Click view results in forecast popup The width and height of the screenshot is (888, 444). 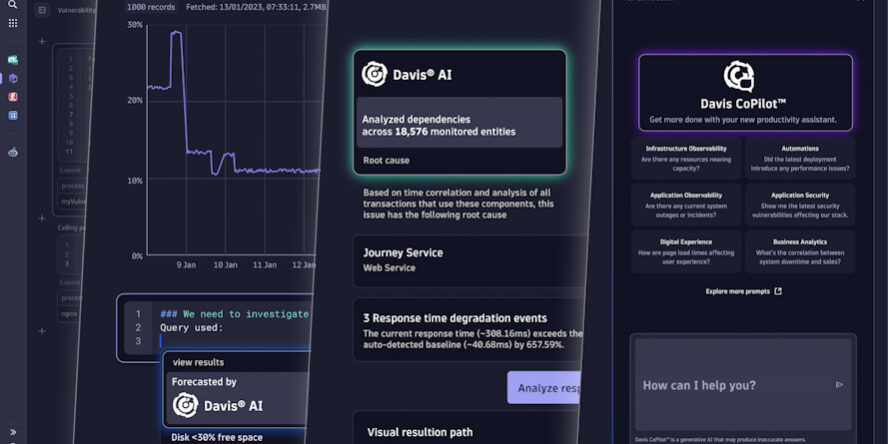pos(198,362)
